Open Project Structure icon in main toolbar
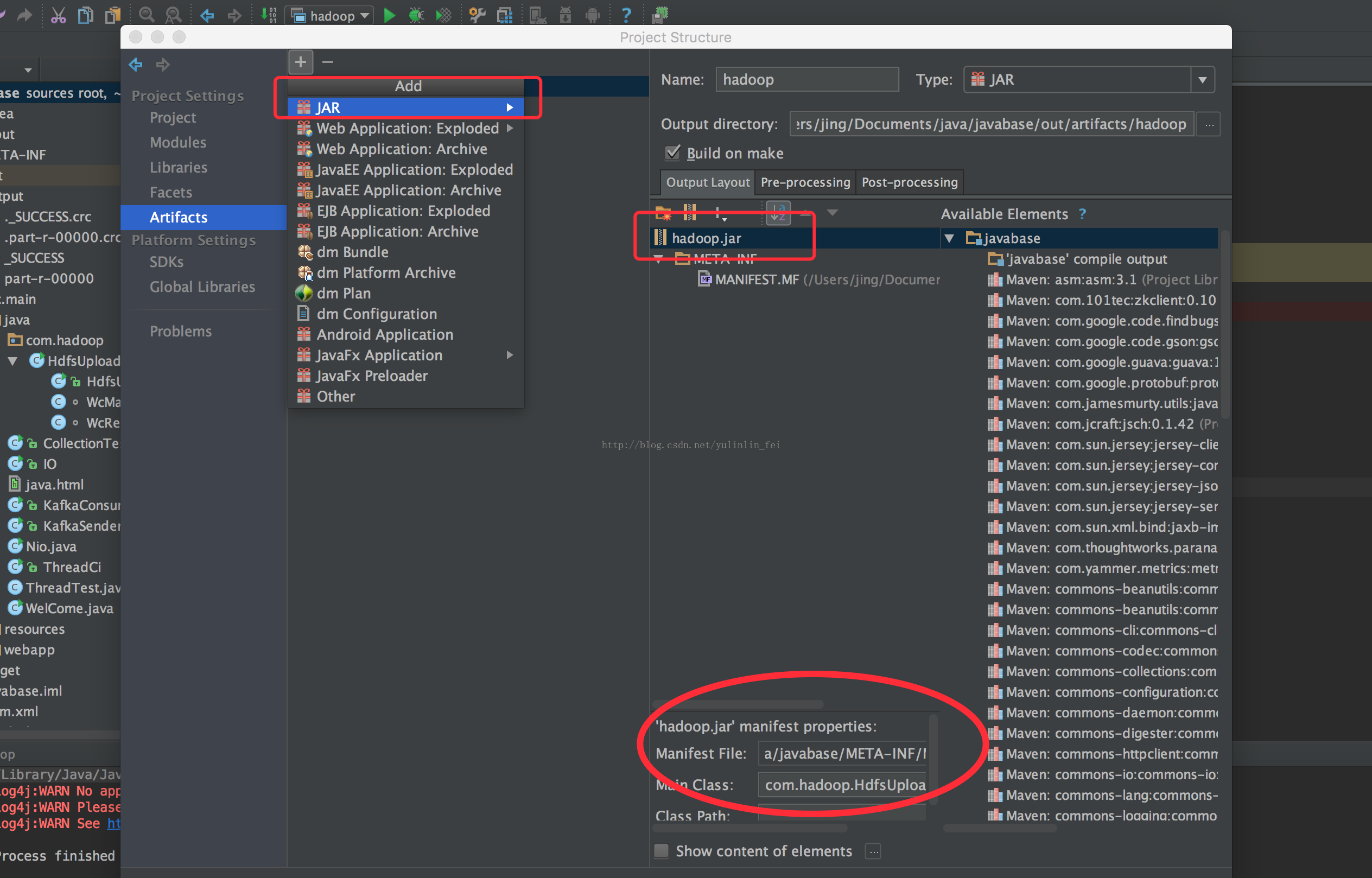This screenshot has height=878, width=1372. [505, 15]
